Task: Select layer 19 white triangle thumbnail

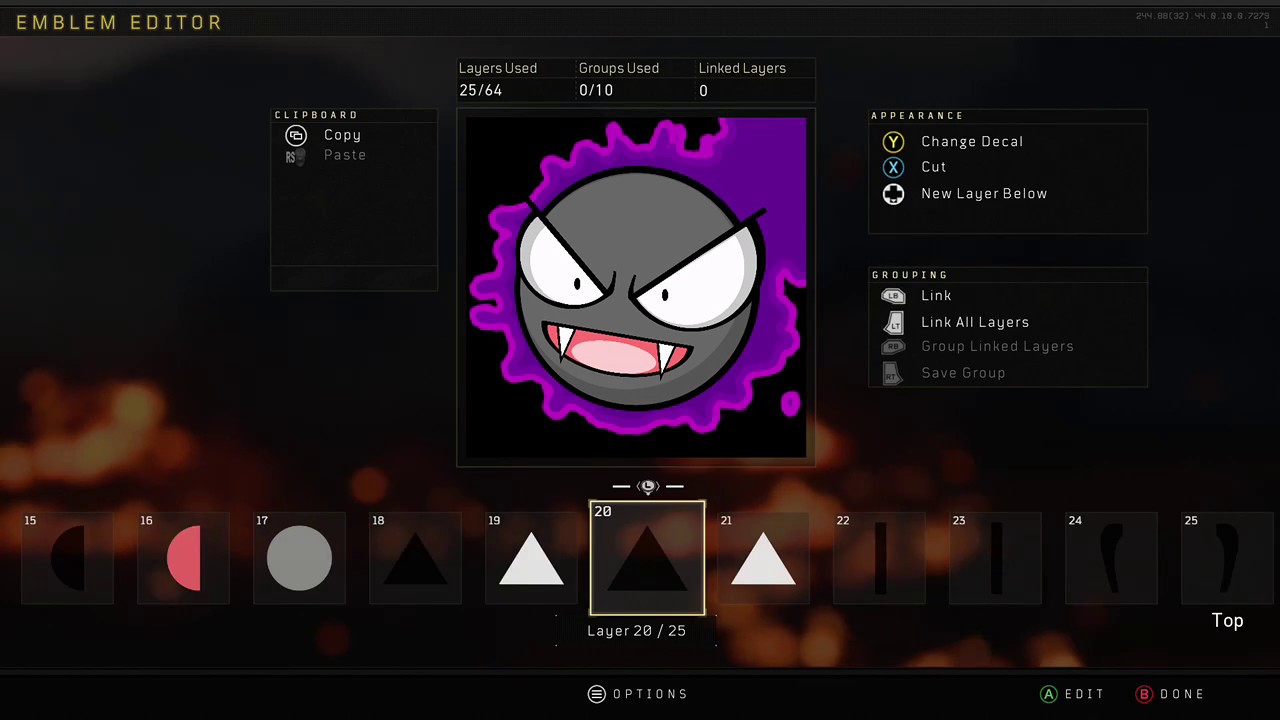Action: (x=531, y=558)
